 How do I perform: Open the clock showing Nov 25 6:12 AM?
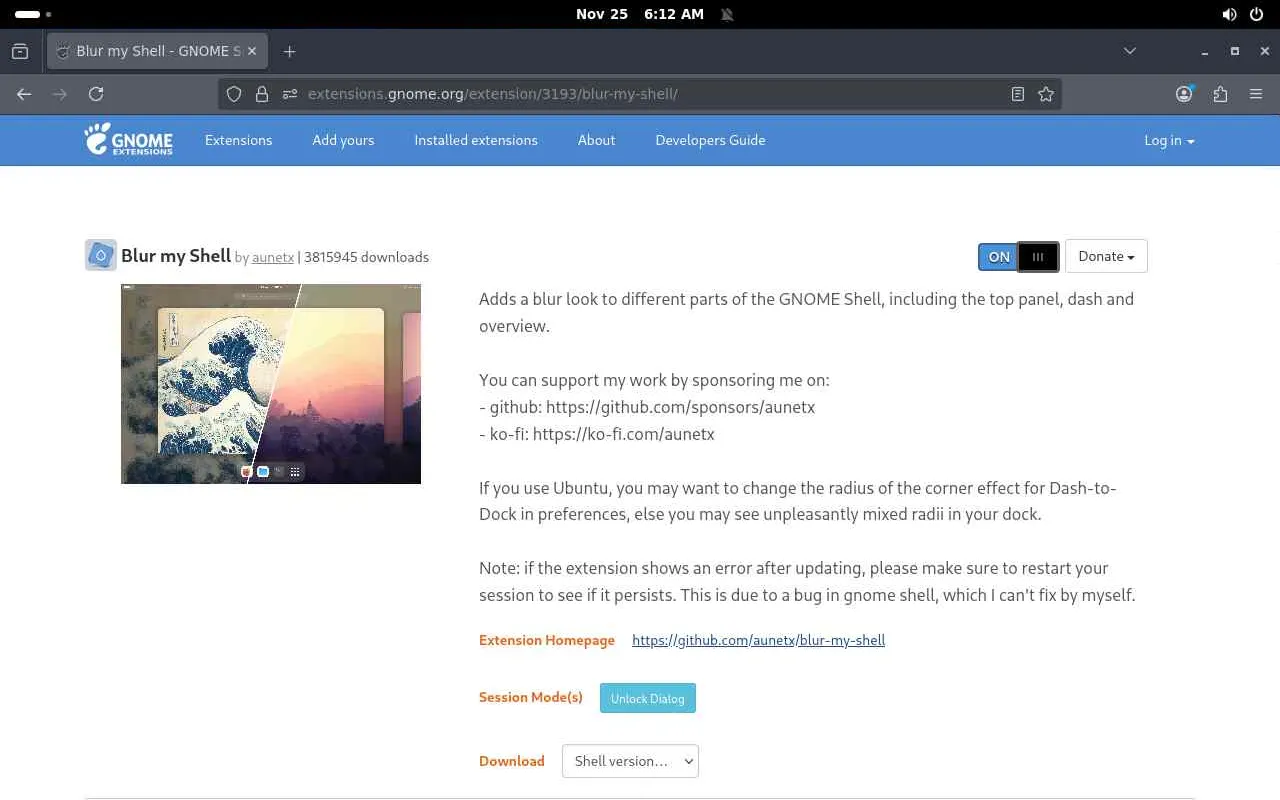click(x=640, y=14)
